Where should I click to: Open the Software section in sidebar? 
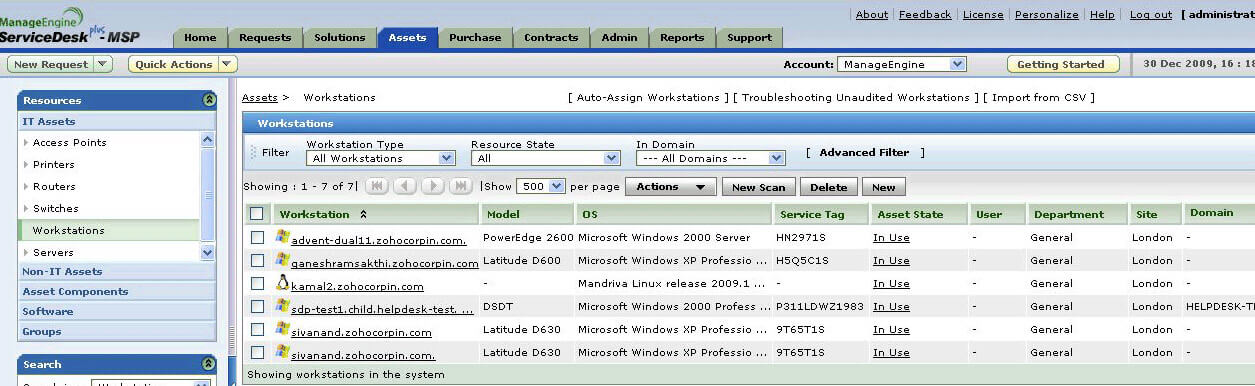coord(116,311)
